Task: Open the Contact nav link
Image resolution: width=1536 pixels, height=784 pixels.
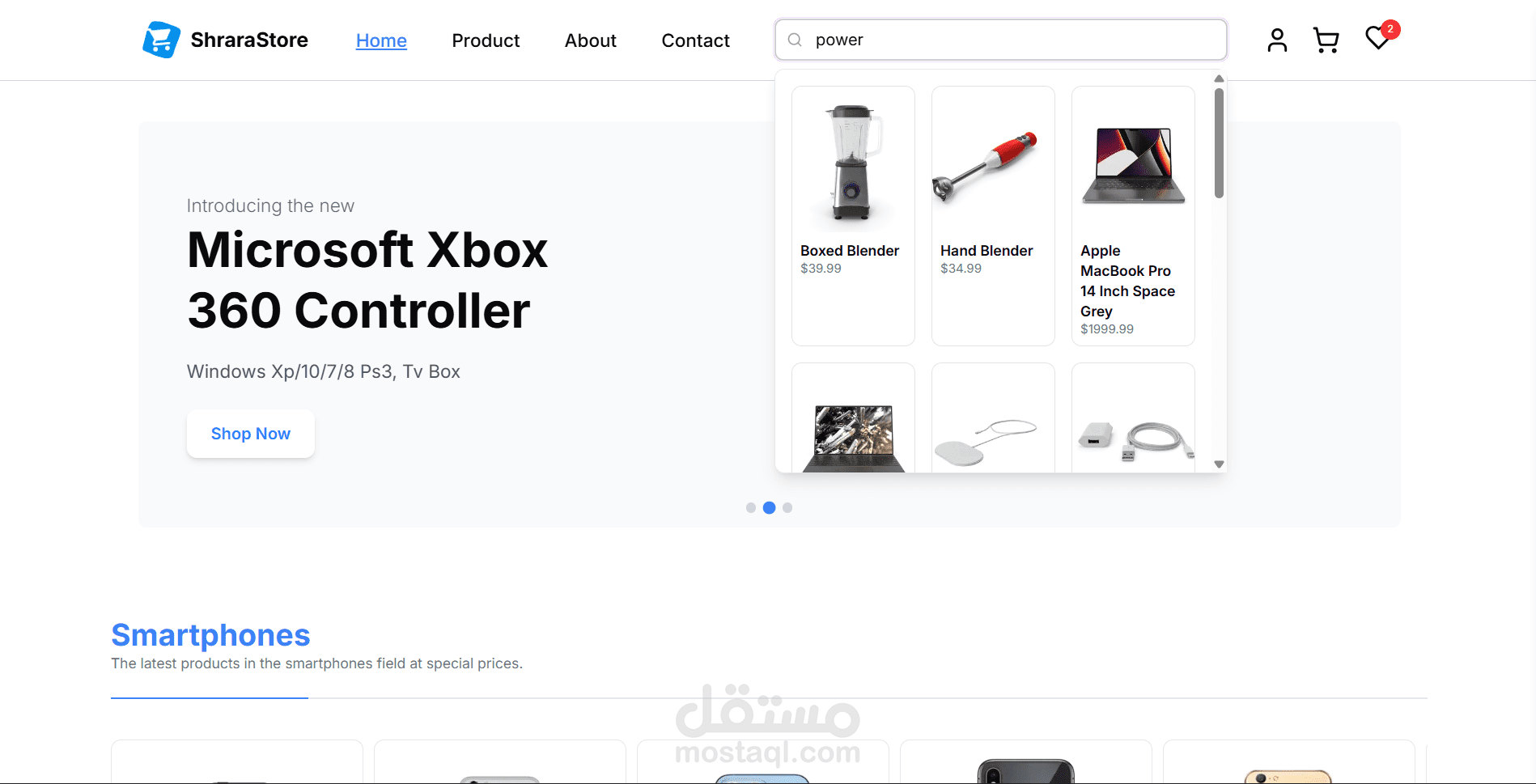Action: pos(695,40)
